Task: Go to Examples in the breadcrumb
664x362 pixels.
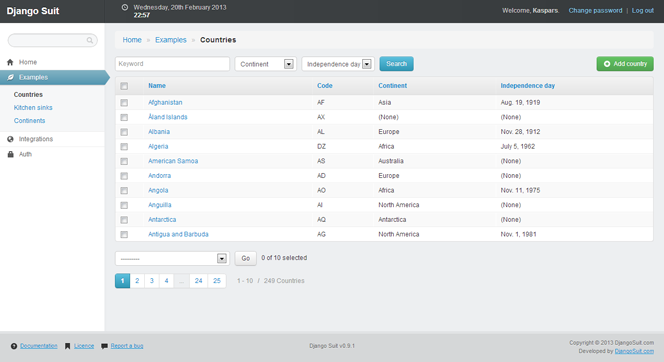Action: [x=171, y=40]
